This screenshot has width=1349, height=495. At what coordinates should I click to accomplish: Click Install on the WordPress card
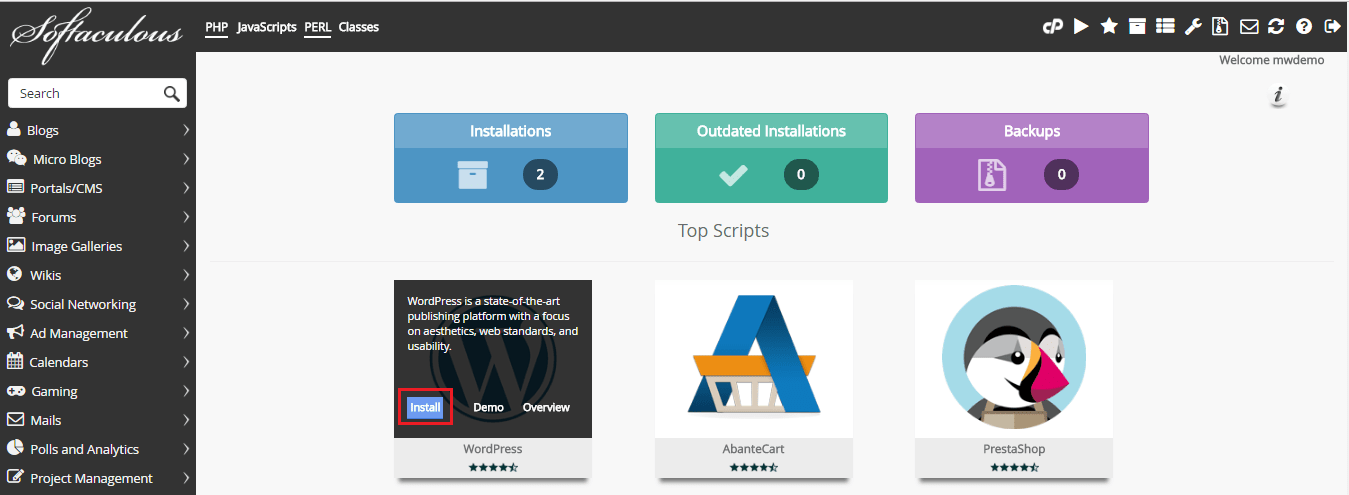point(425,407)
